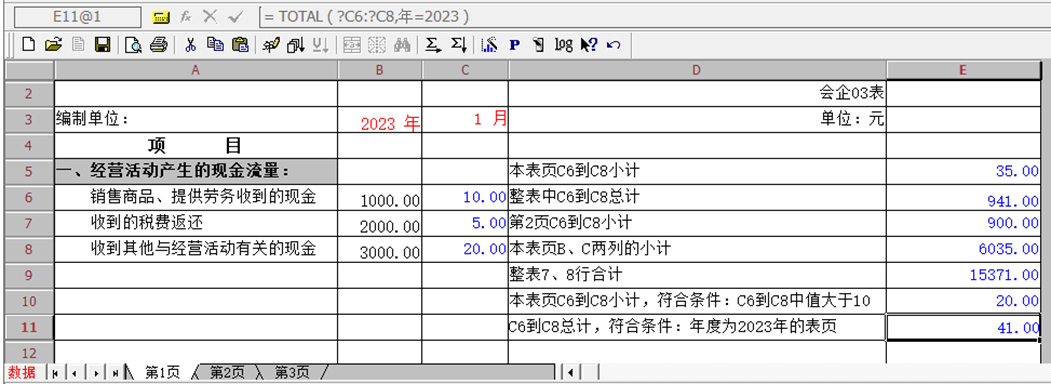Click the blue Undo arrow icon
Screen dimensions: 1051x384
[x=613, y=45]
